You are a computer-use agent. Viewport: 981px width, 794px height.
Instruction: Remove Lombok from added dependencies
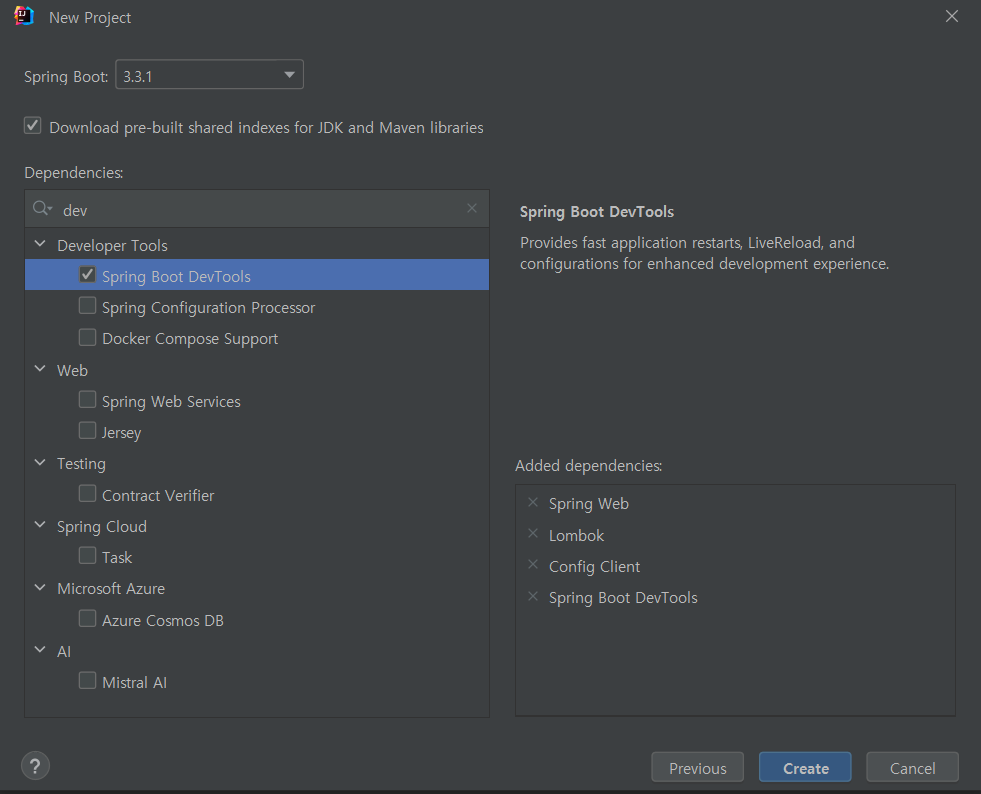(533, 534)
